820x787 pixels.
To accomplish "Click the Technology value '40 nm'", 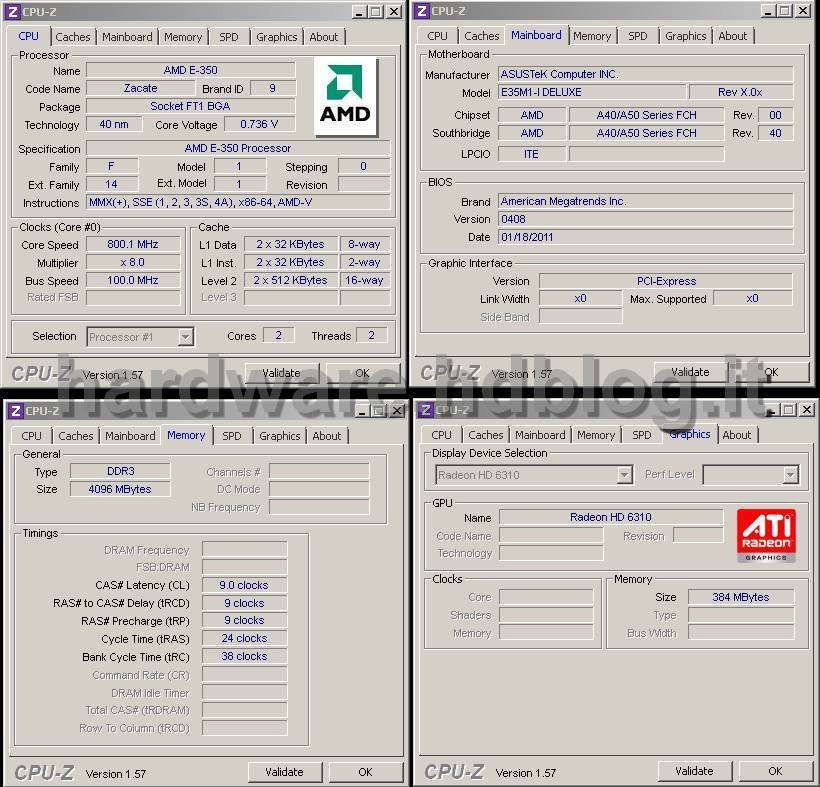I will (114, 124).
